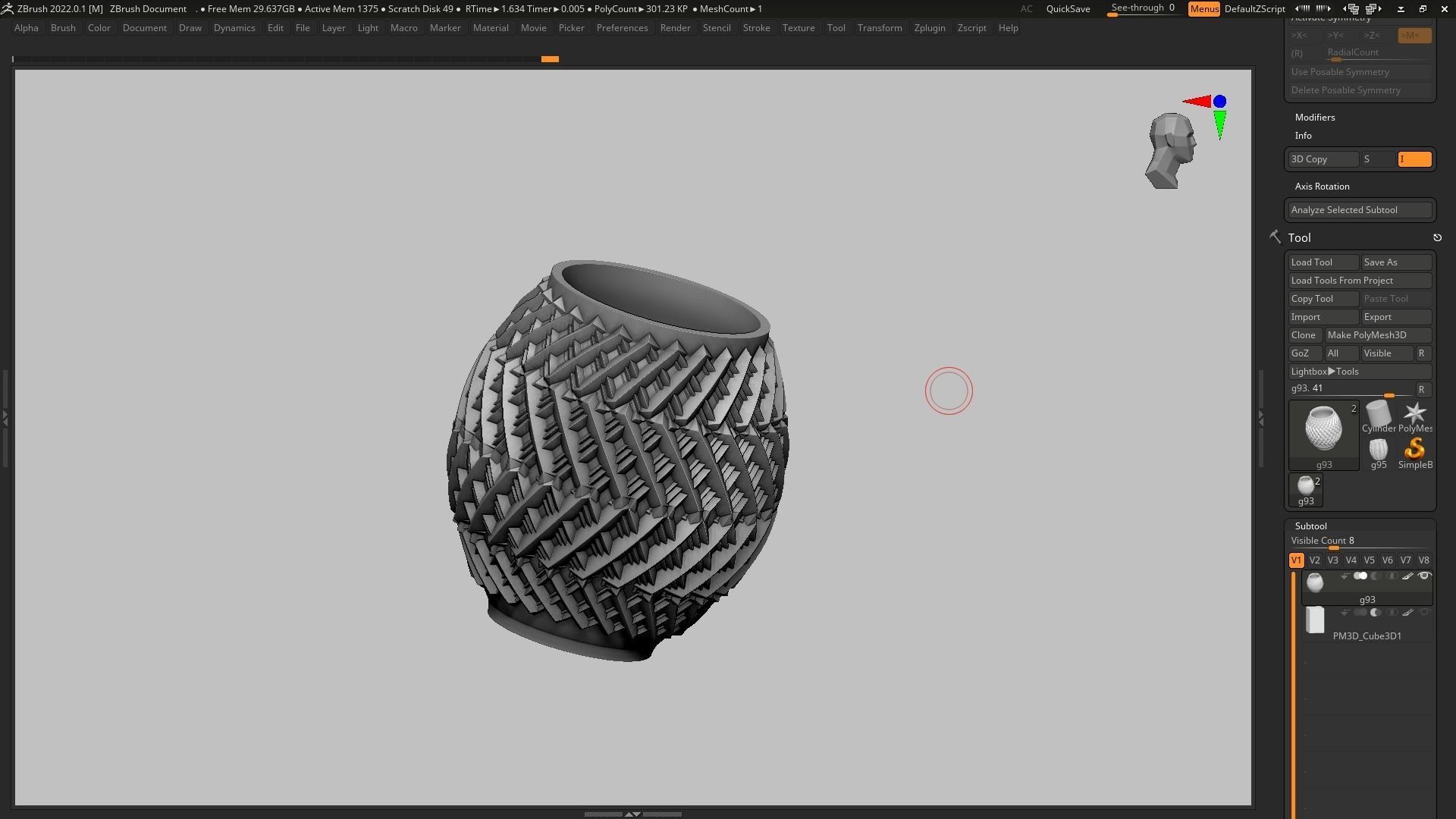Click the QuickSave button

pos(1068,8)
